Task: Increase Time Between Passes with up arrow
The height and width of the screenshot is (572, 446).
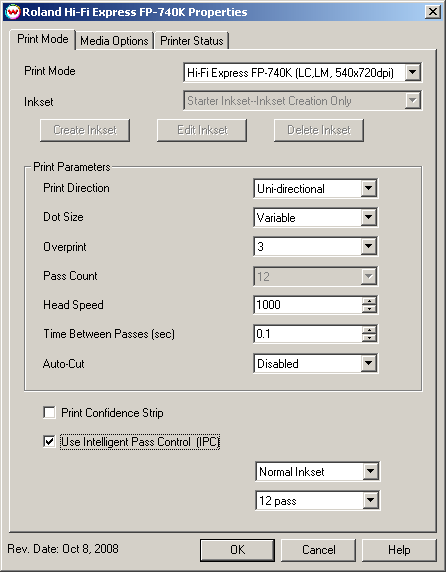Action: click(369, 330)
